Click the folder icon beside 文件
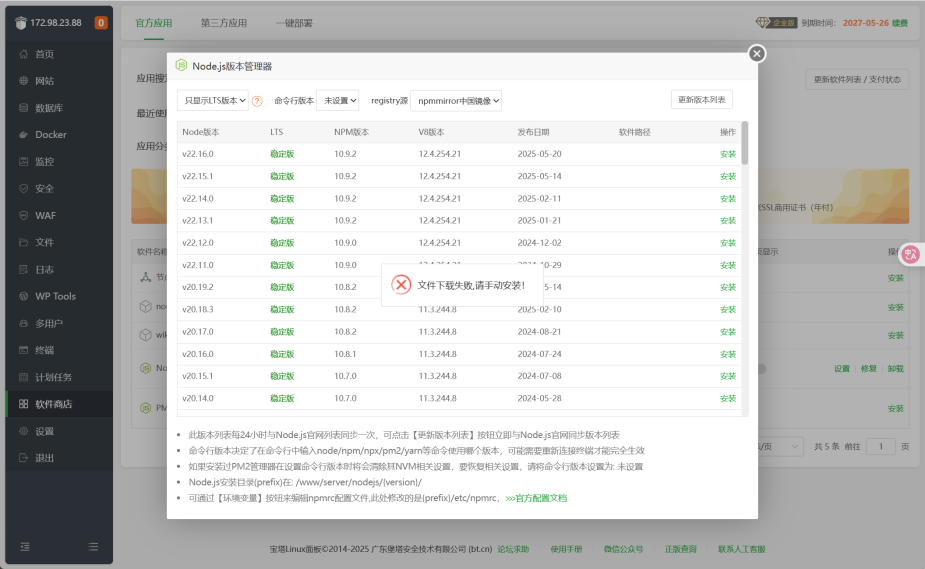The image size is (925, 569). click(24, 242)
